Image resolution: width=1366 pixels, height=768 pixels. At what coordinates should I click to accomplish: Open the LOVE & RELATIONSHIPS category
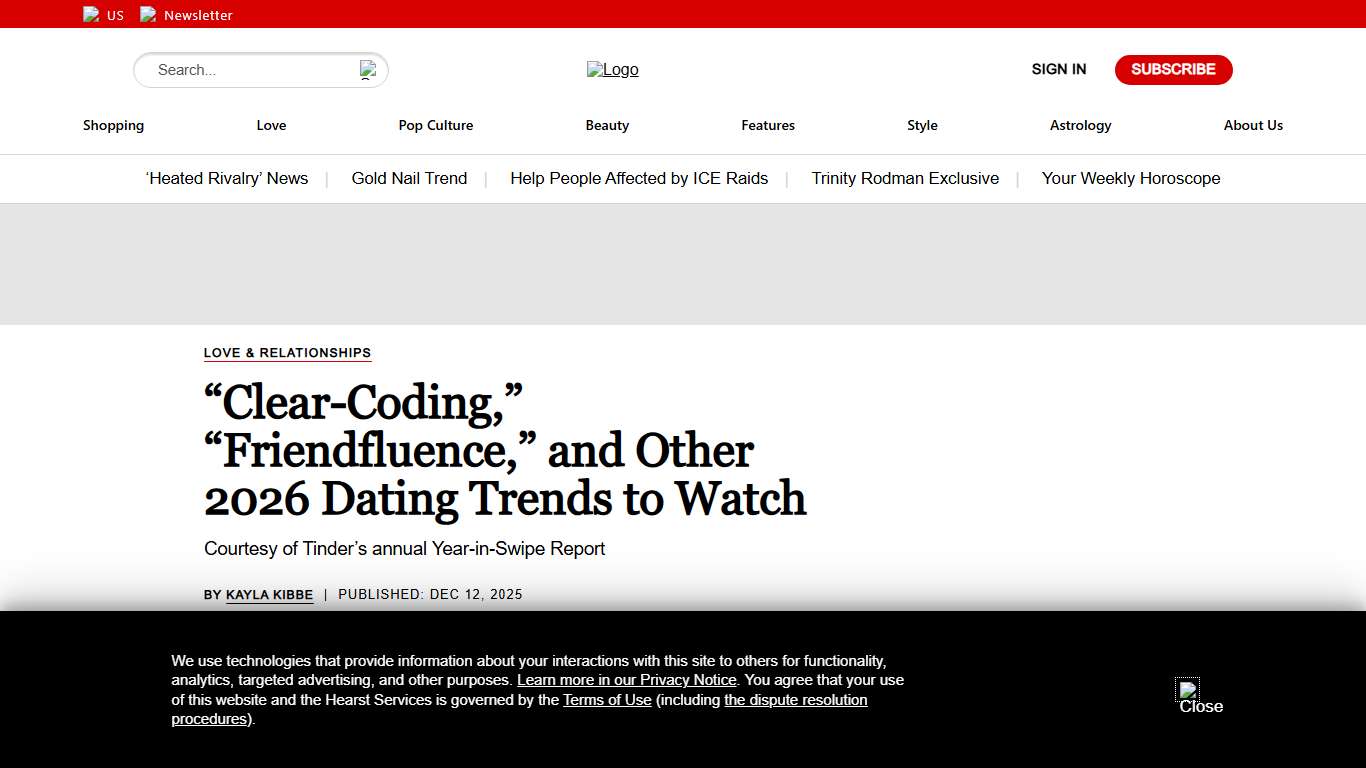(287, 352)
